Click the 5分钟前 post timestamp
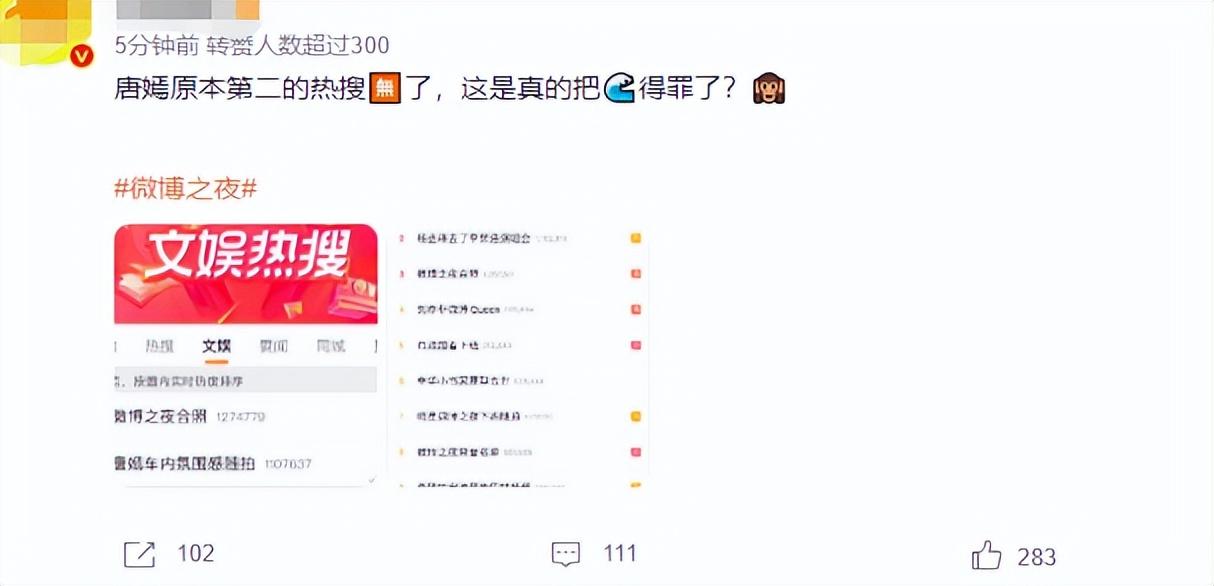Image resolution: width=1214 pixels, height=586 pixels. (x=157, y=45)
